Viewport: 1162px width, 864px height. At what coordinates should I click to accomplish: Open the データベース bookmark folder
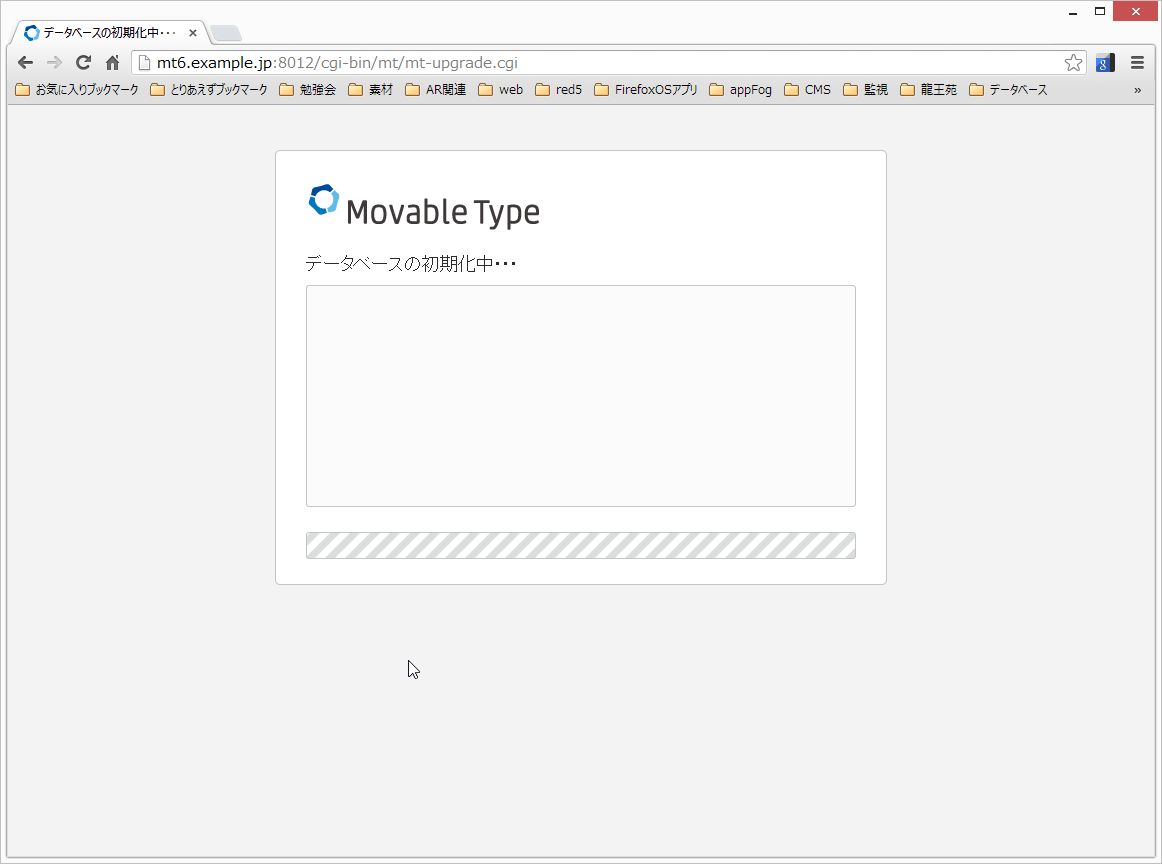1009,90
